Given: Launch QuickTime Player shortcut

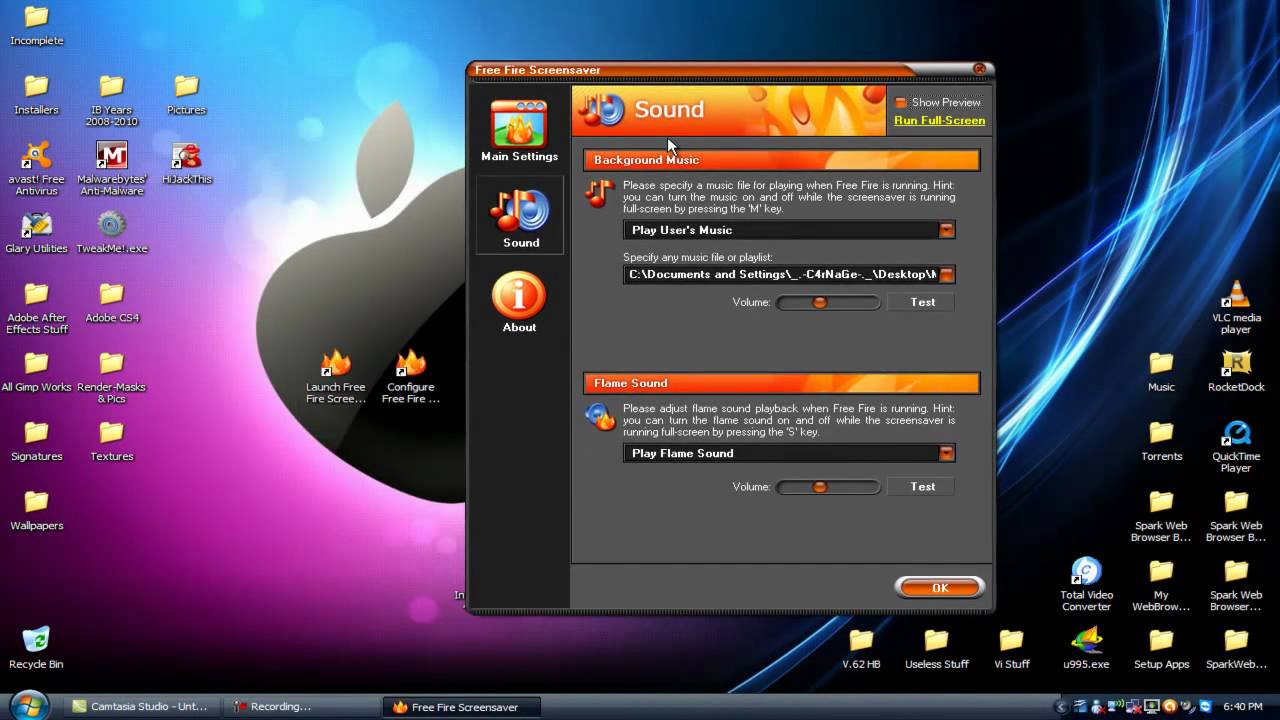Looking at the screenshot, I should click(1237, 445).
